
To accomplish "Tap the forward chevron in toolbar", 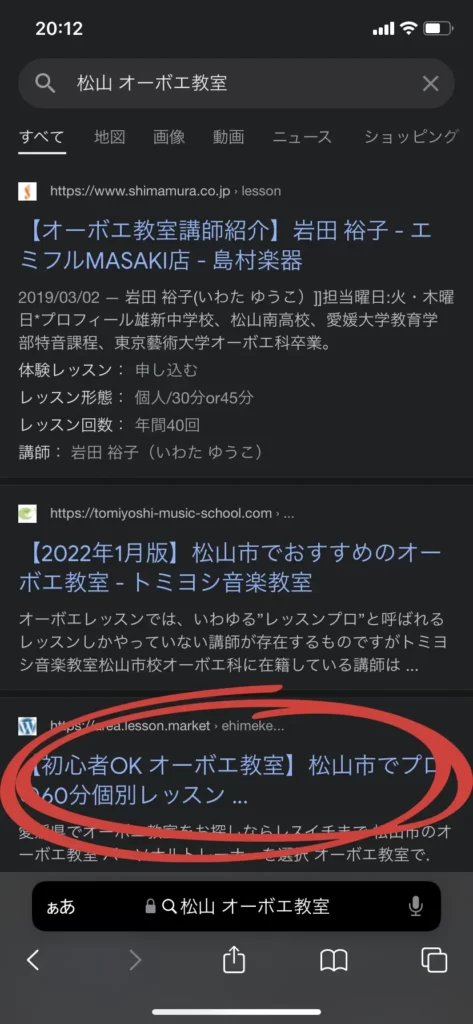I will [x=135, y=960].
